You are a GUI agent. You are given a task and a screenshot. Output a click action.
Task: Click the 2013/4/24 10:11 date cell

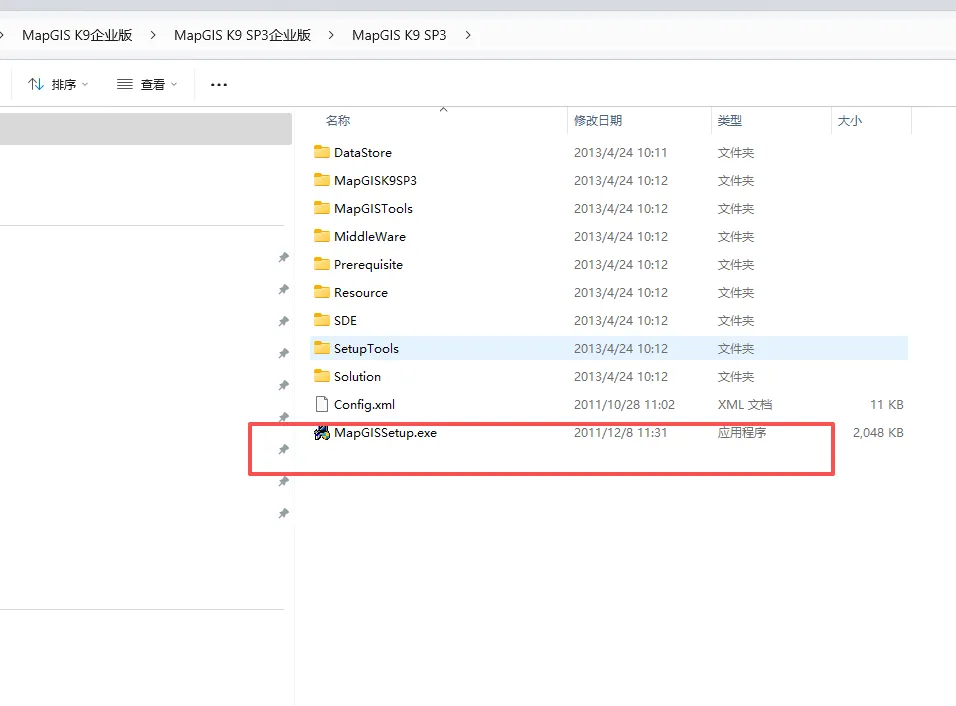tap(621, 152)
